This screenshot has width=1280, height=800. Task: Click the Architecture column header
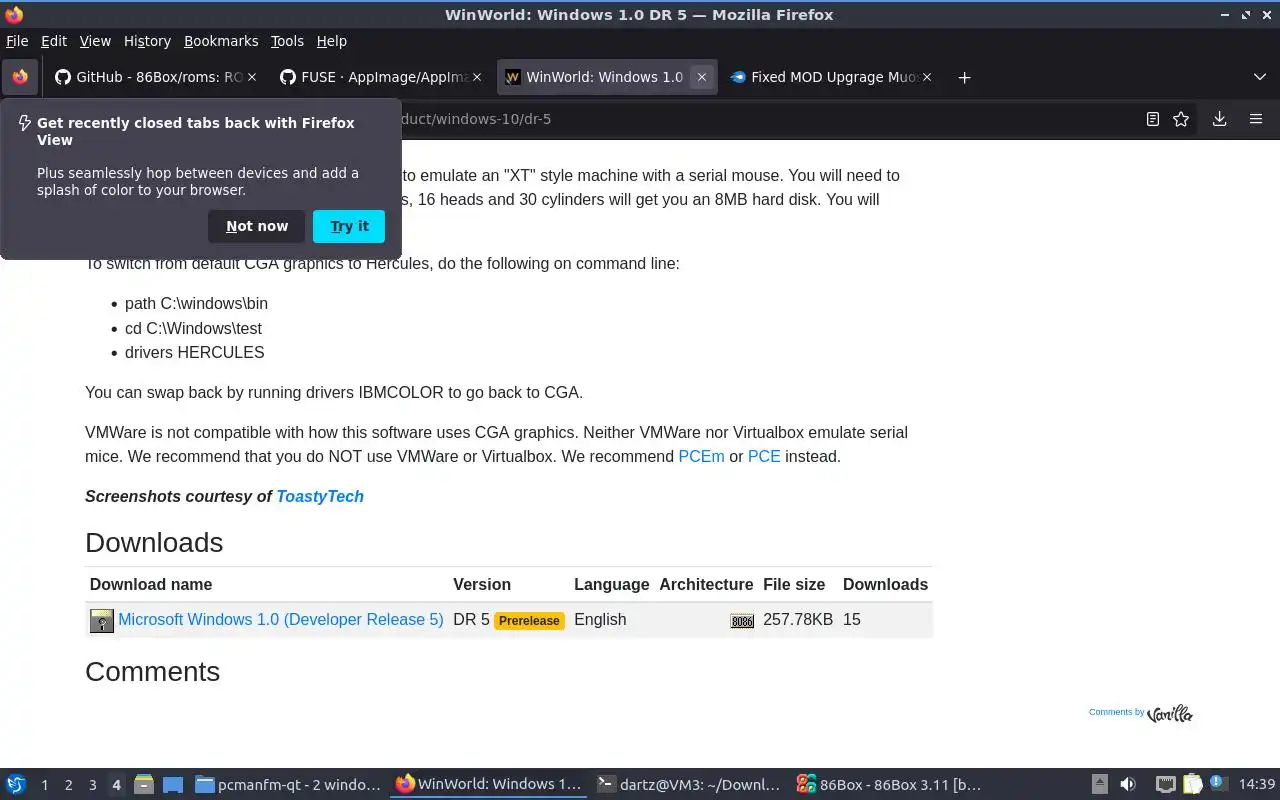(x=706, y=585)
